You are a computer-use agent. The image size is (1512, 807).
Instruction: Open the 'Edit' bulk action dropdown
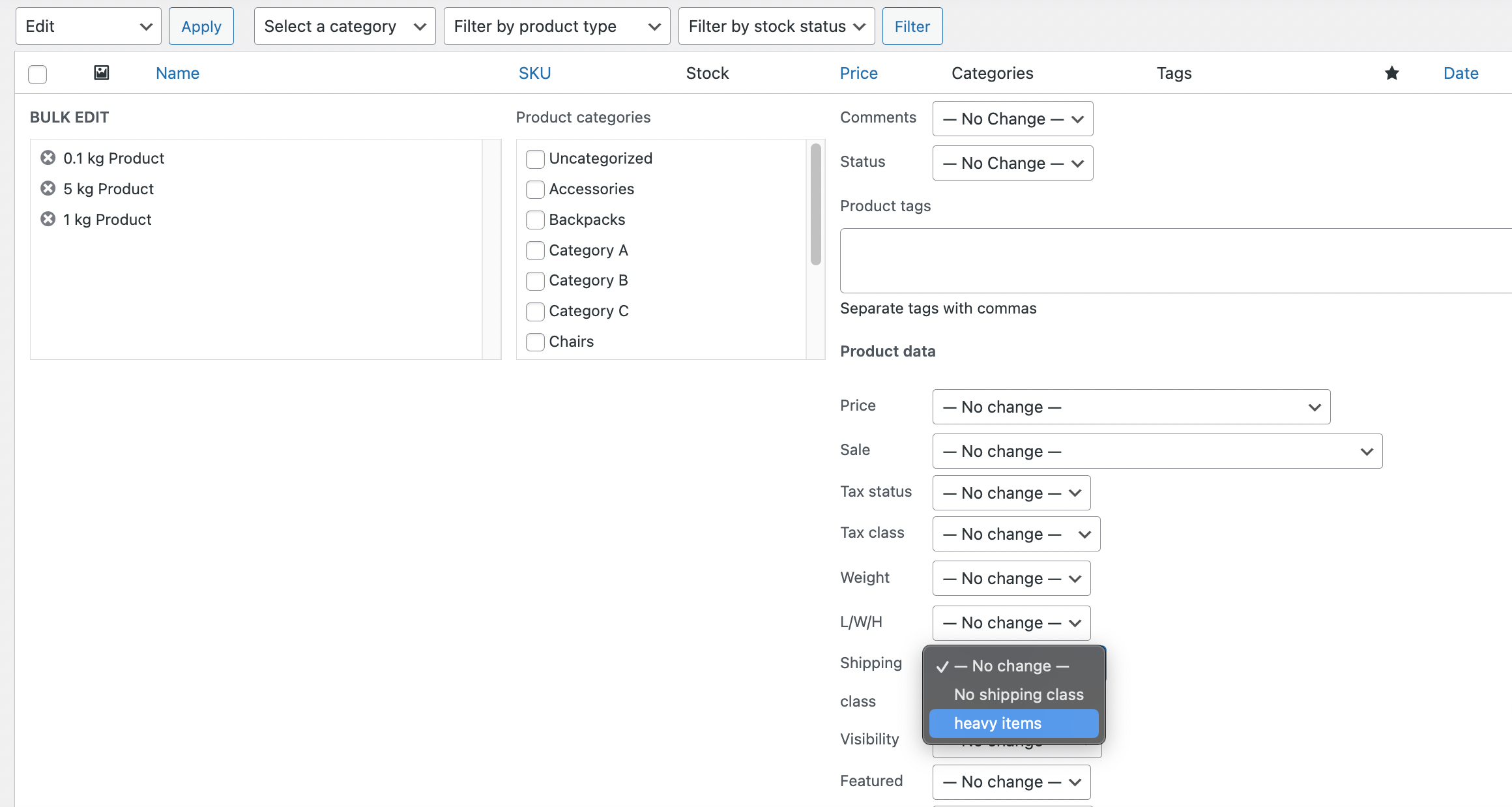tap(88, 25)
